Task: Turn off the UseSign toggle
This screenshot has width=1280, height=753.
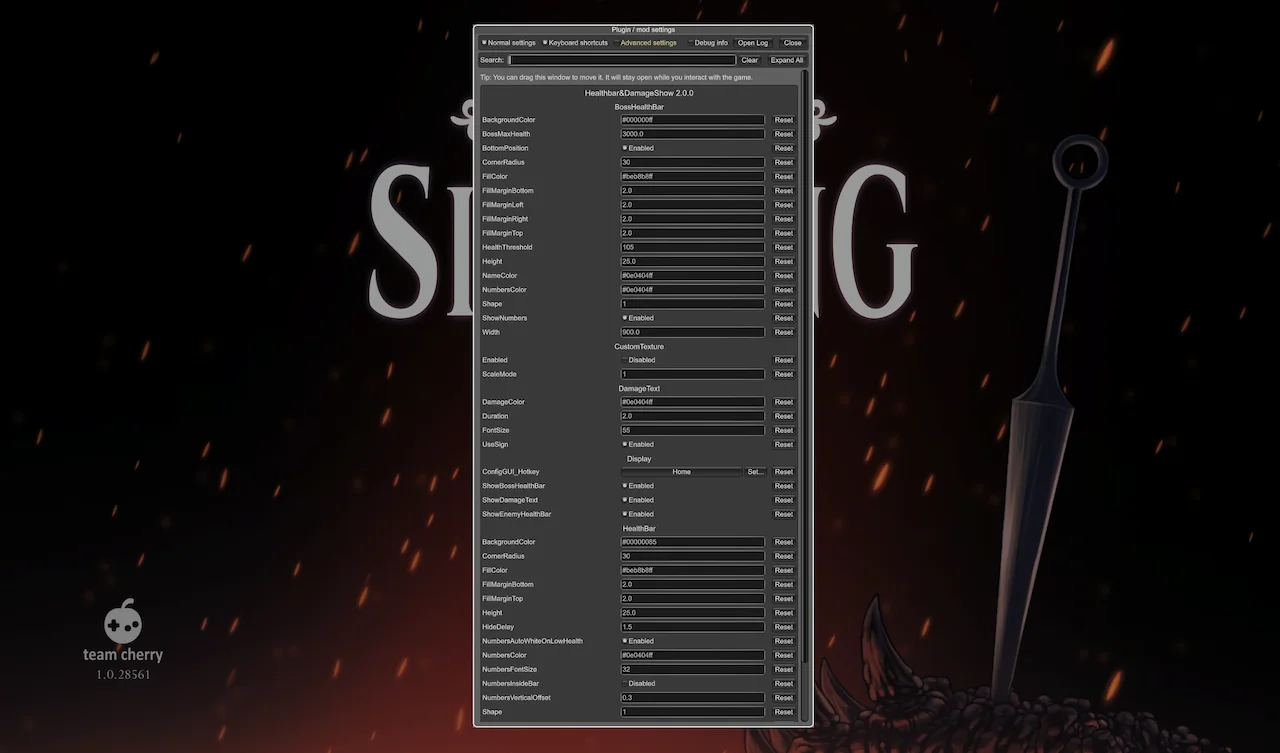Action: [x=638, y=444]
